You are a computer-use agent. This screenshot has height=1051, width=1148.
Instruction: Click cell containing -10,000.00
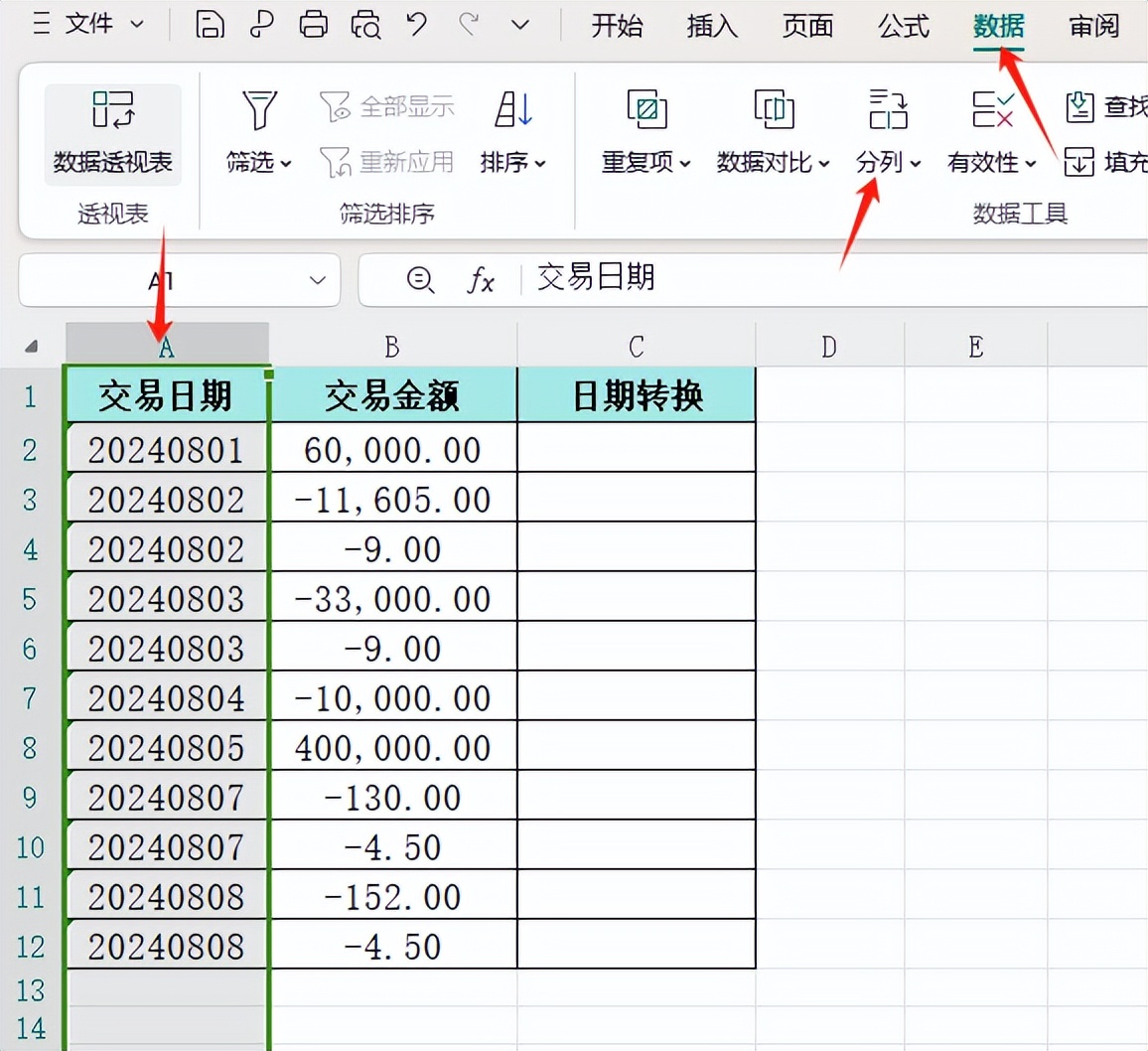tap(393, 697)
